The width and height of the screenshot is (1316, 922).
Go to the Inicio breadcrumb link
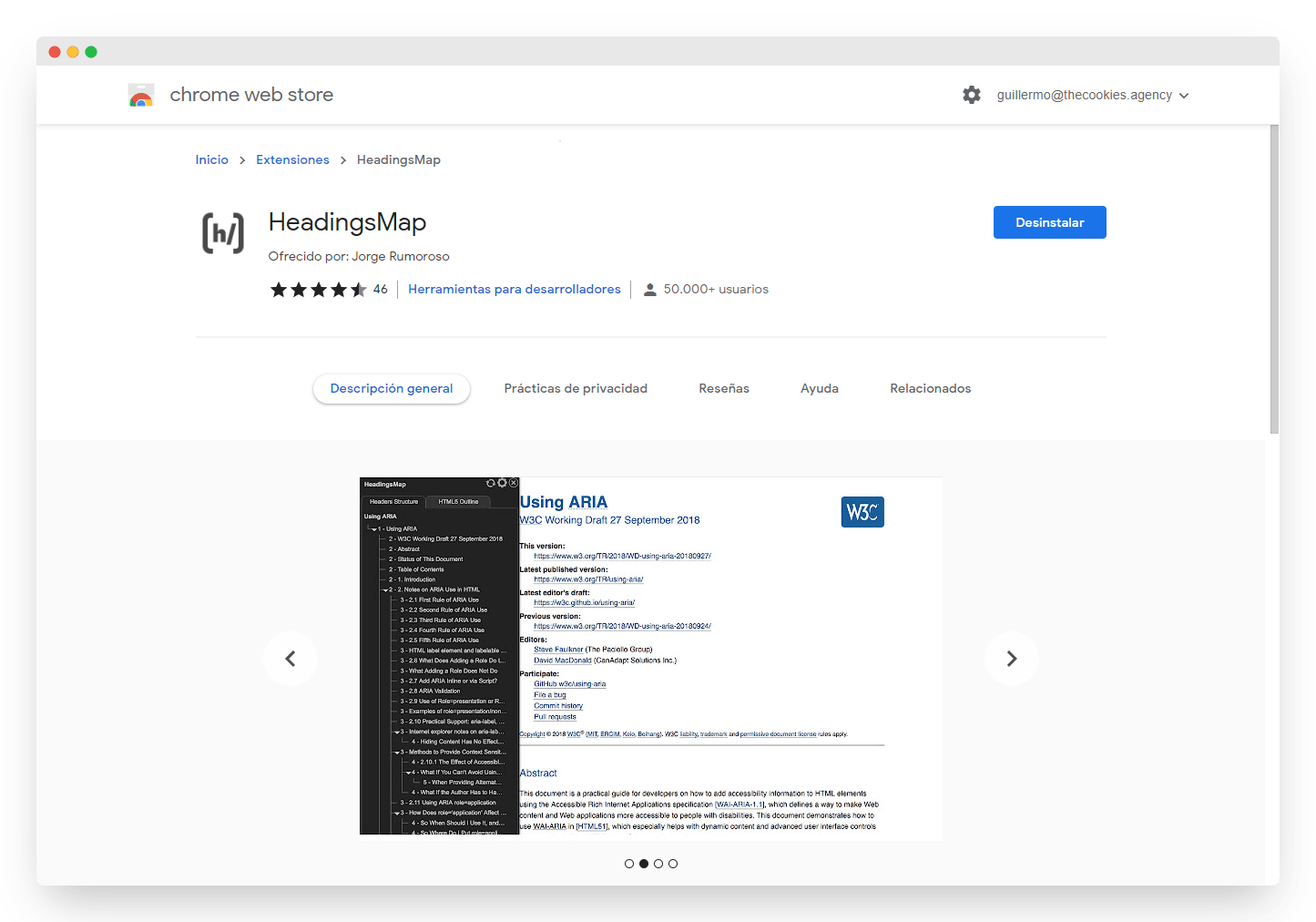212,159
